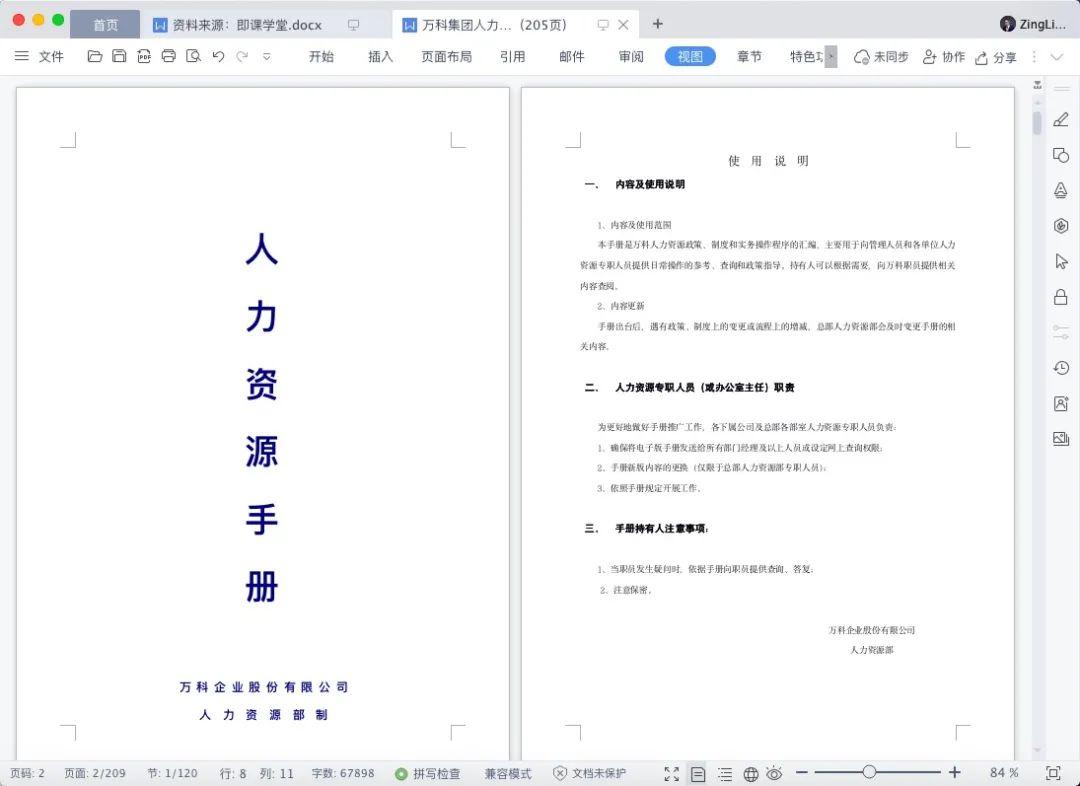Click the zoom in plus button
This screenshot has width=1080, height=786.
(955, 772)
